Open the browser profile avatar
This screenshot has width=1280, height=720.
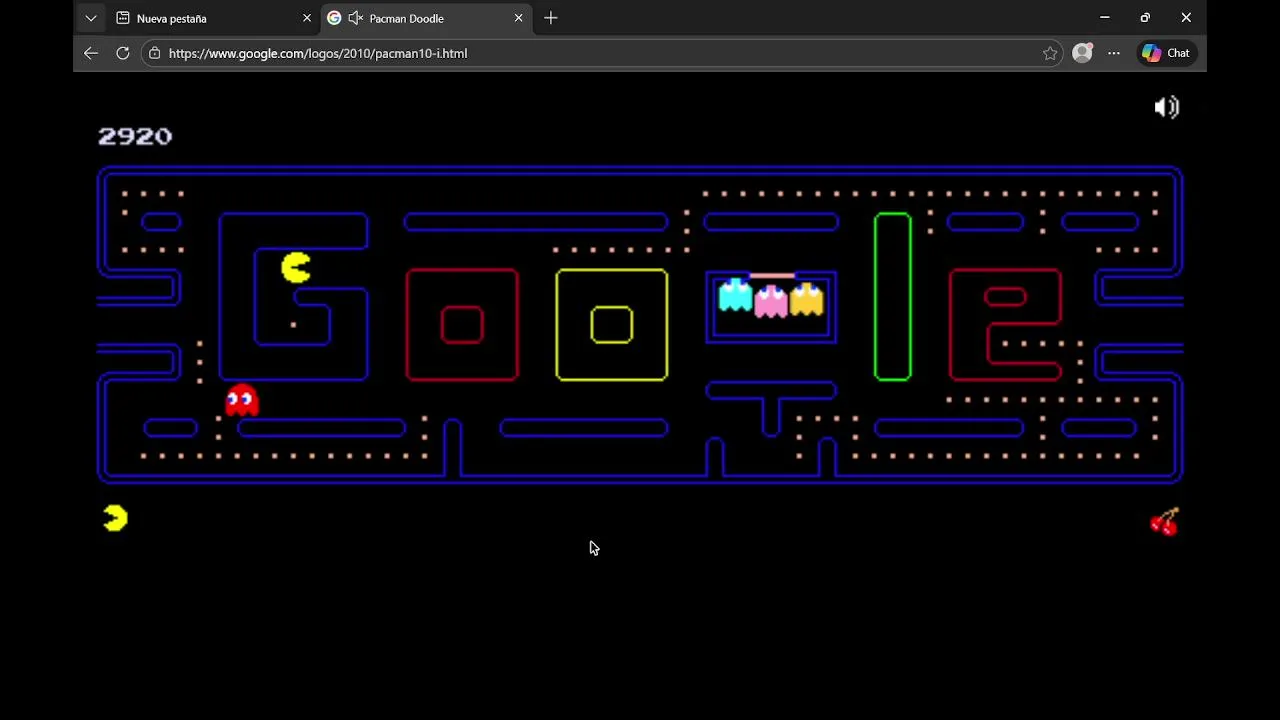click(1082, 53)
